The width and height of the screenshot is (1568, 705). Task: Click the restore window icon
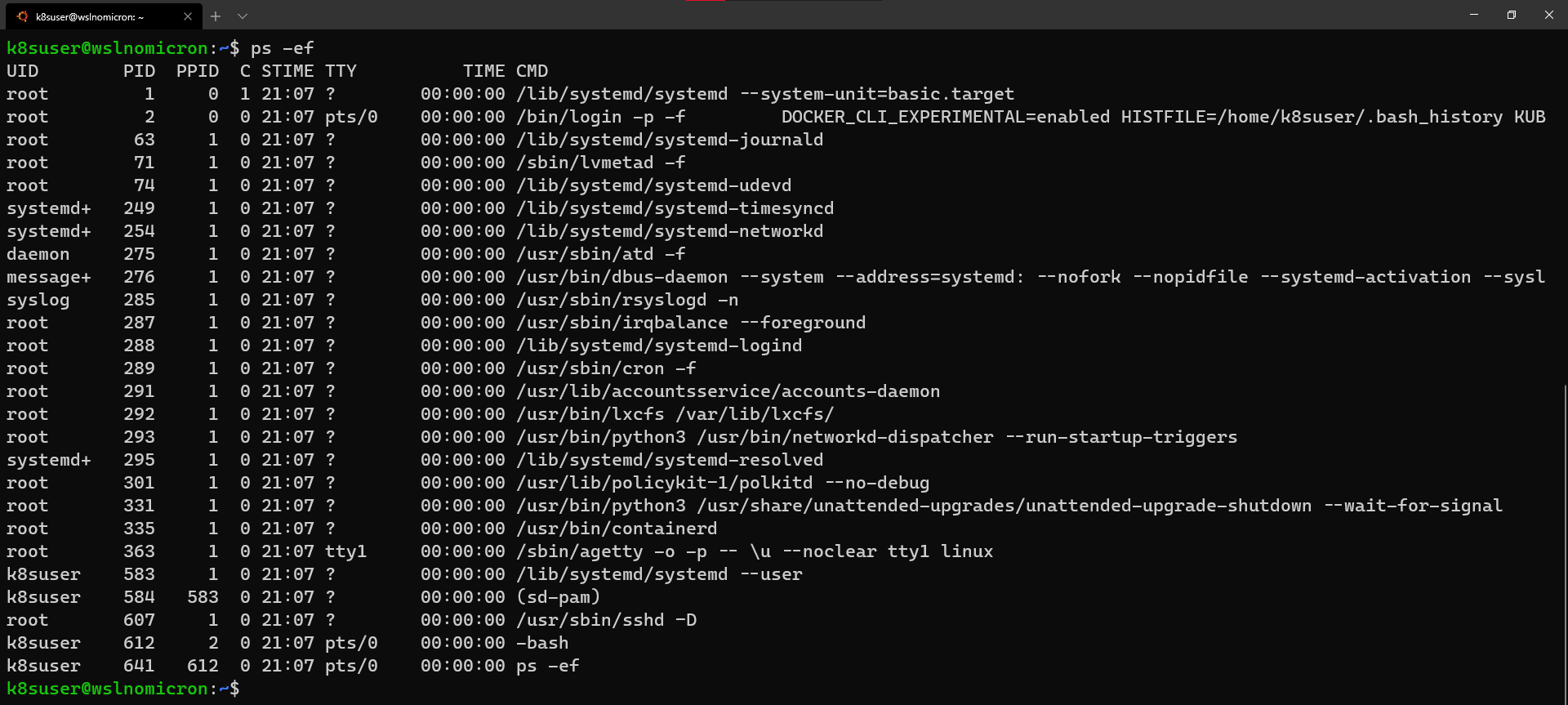coord(1512,15)
